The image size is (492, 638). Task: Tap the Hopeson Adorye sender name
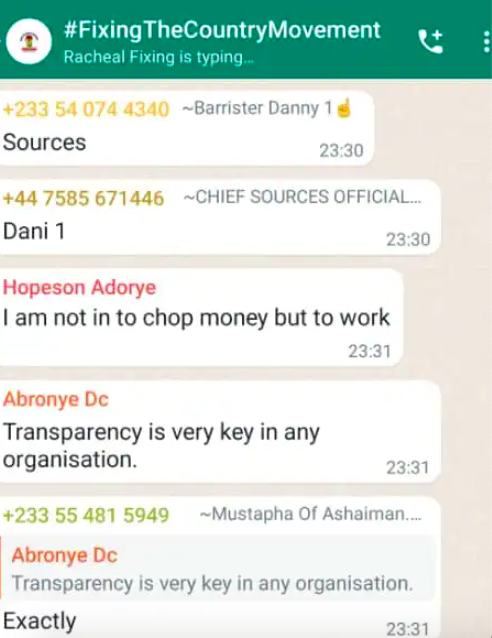(79, 287)
